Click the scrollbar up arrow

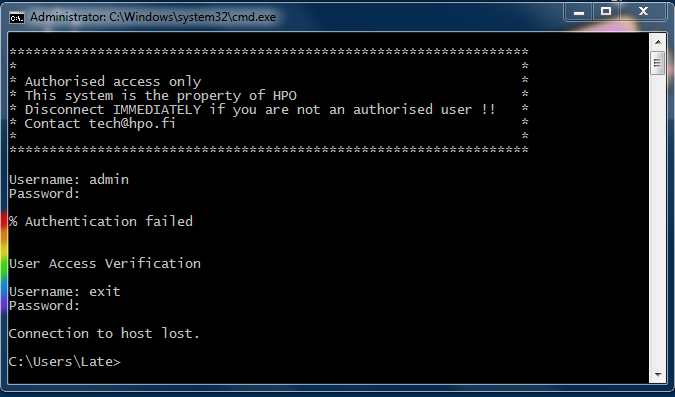point(657,42)
